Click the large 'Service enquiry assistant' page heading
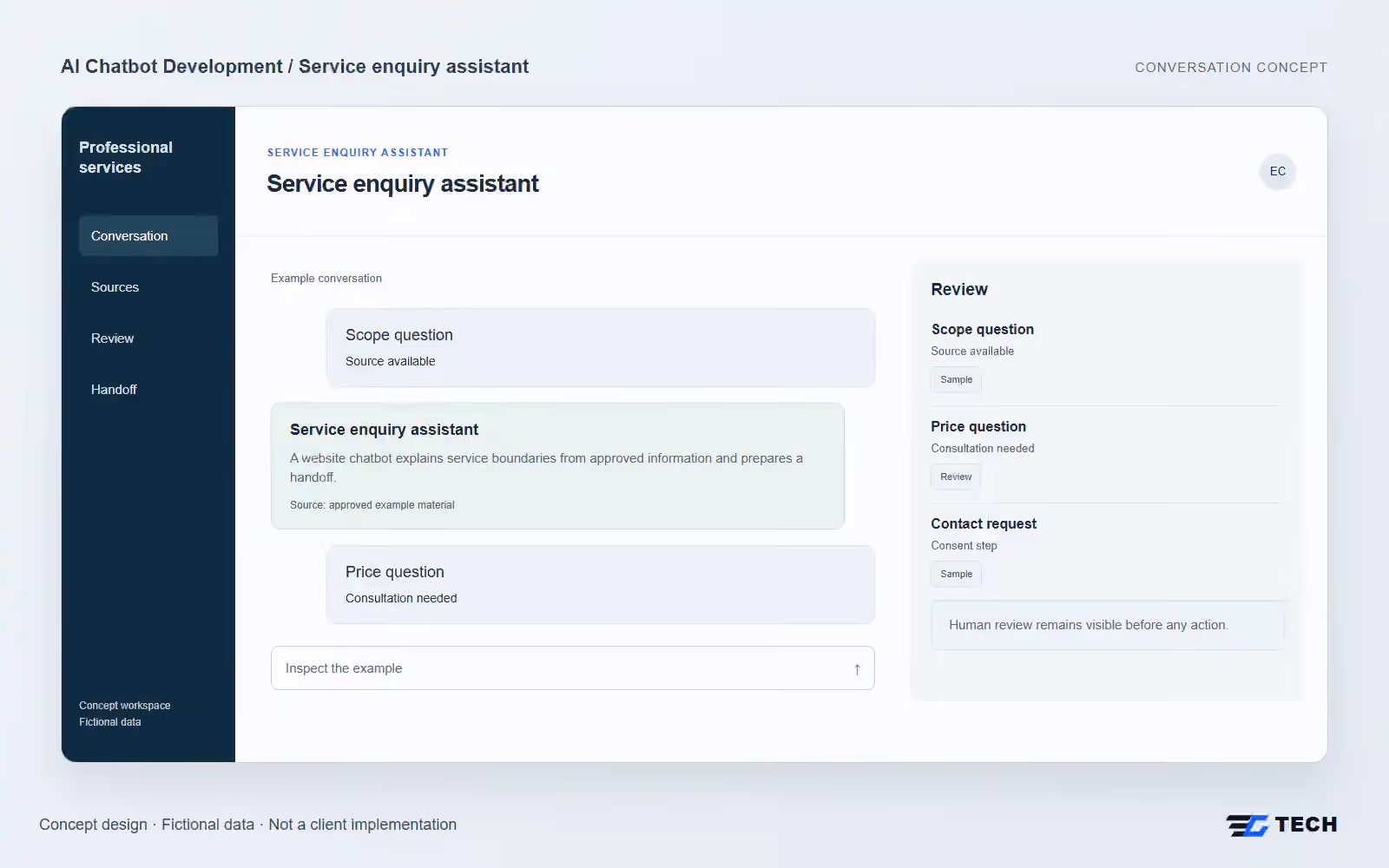This screenshot has height=868, width=1389. click(403, 184)
